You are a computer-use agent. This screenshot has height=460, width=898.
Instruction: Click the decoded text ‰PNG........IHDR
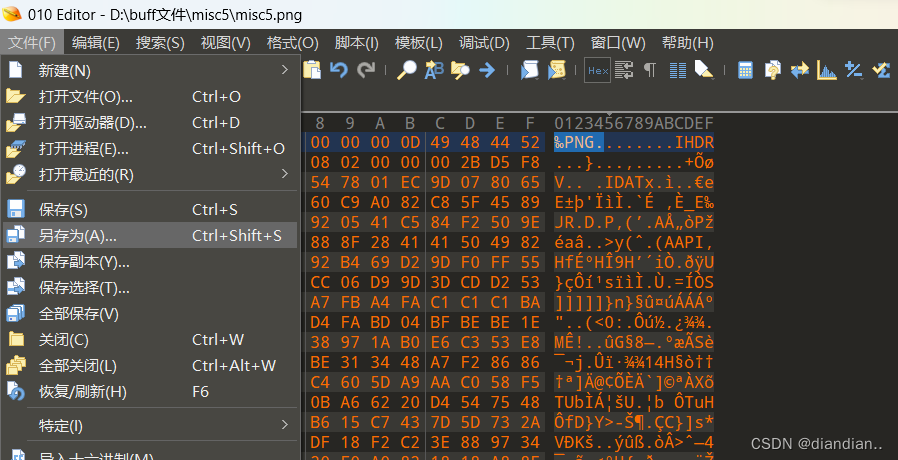click(633, 142)
